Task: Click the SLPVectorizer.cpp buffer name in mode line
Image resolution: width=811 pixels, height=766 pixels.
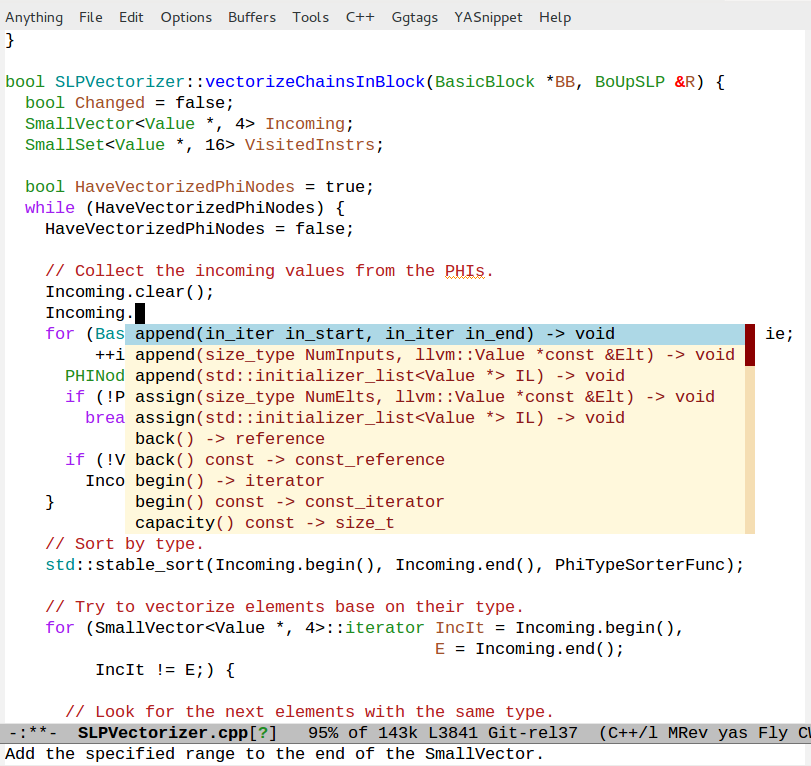Action: [x=162, y=733]
